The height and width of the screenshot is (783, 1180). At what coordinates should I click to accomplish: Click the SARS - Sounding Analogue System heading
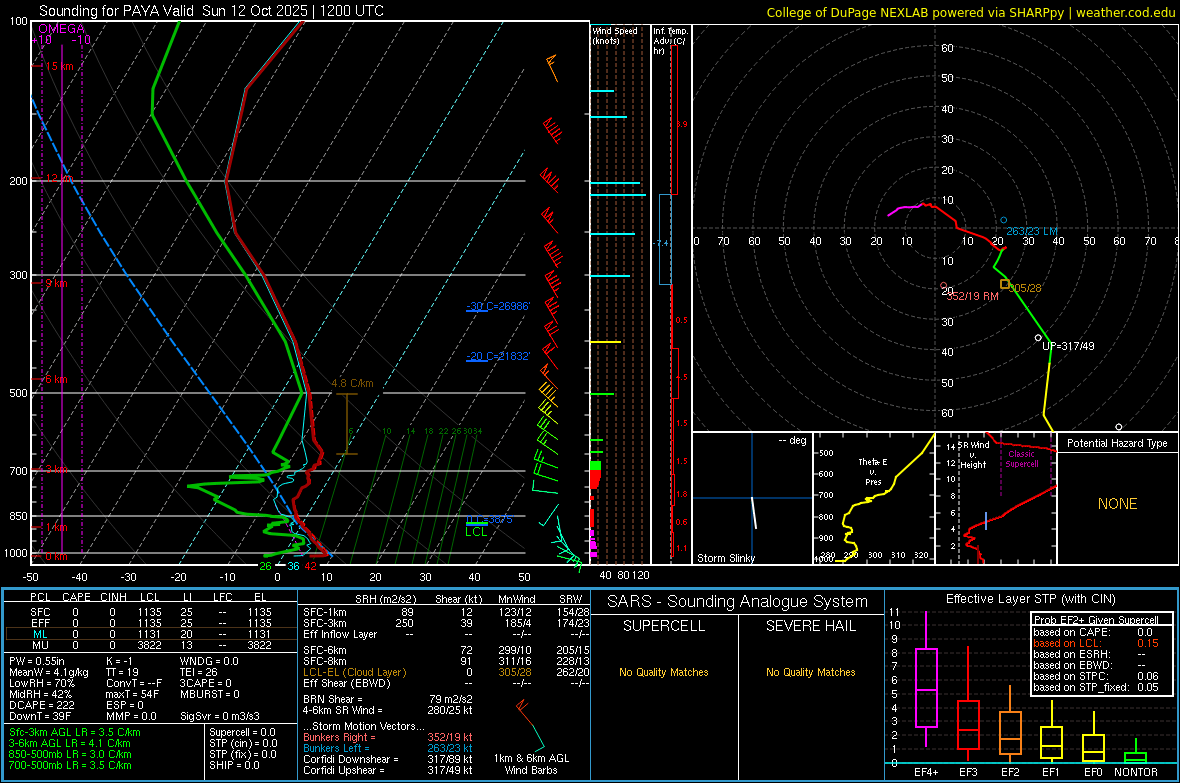737,602
